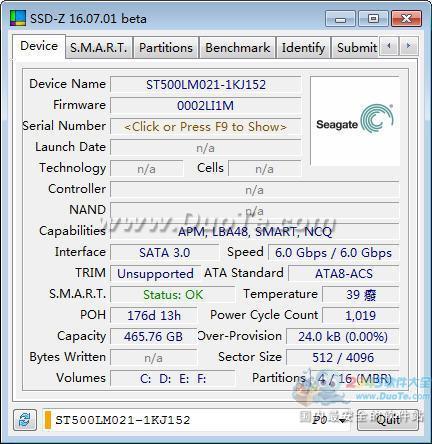Screen dimensions: 432x444
Task: Reveal serial number via Click or Press F9 field
Action: click(x=206, y=127)
